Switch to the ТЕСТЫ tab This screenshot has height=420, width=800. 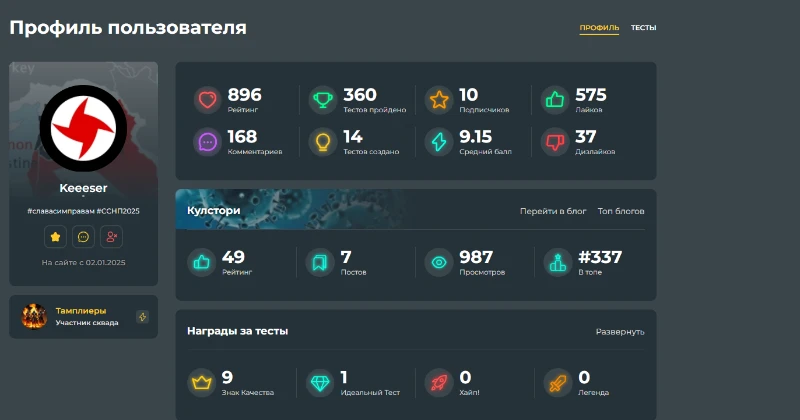(x=643, y=28)
